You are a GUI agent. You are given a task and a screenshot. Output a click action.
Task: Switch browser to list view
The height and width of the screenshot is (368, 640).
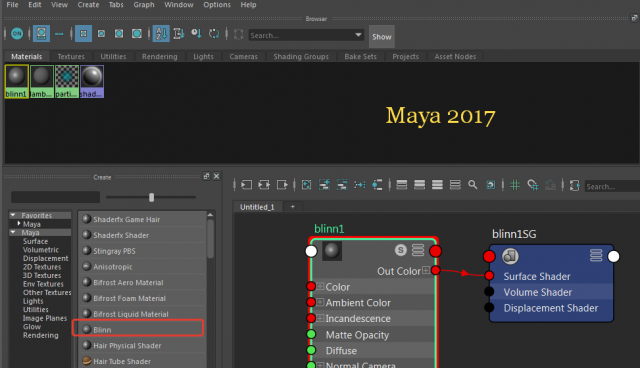[x=59, y=34]
